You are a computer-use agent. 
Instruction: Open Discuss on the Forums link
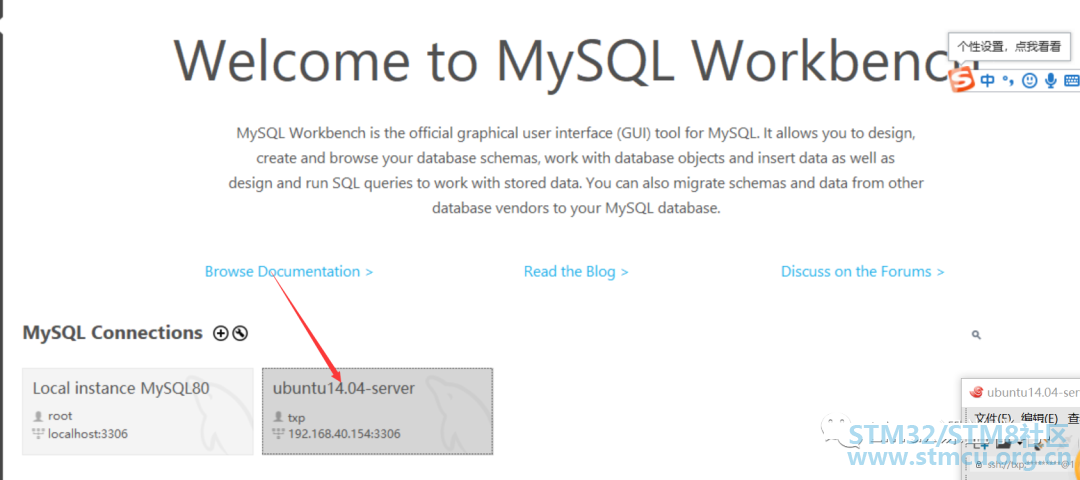pyautogui.click(x=862, y=271)
